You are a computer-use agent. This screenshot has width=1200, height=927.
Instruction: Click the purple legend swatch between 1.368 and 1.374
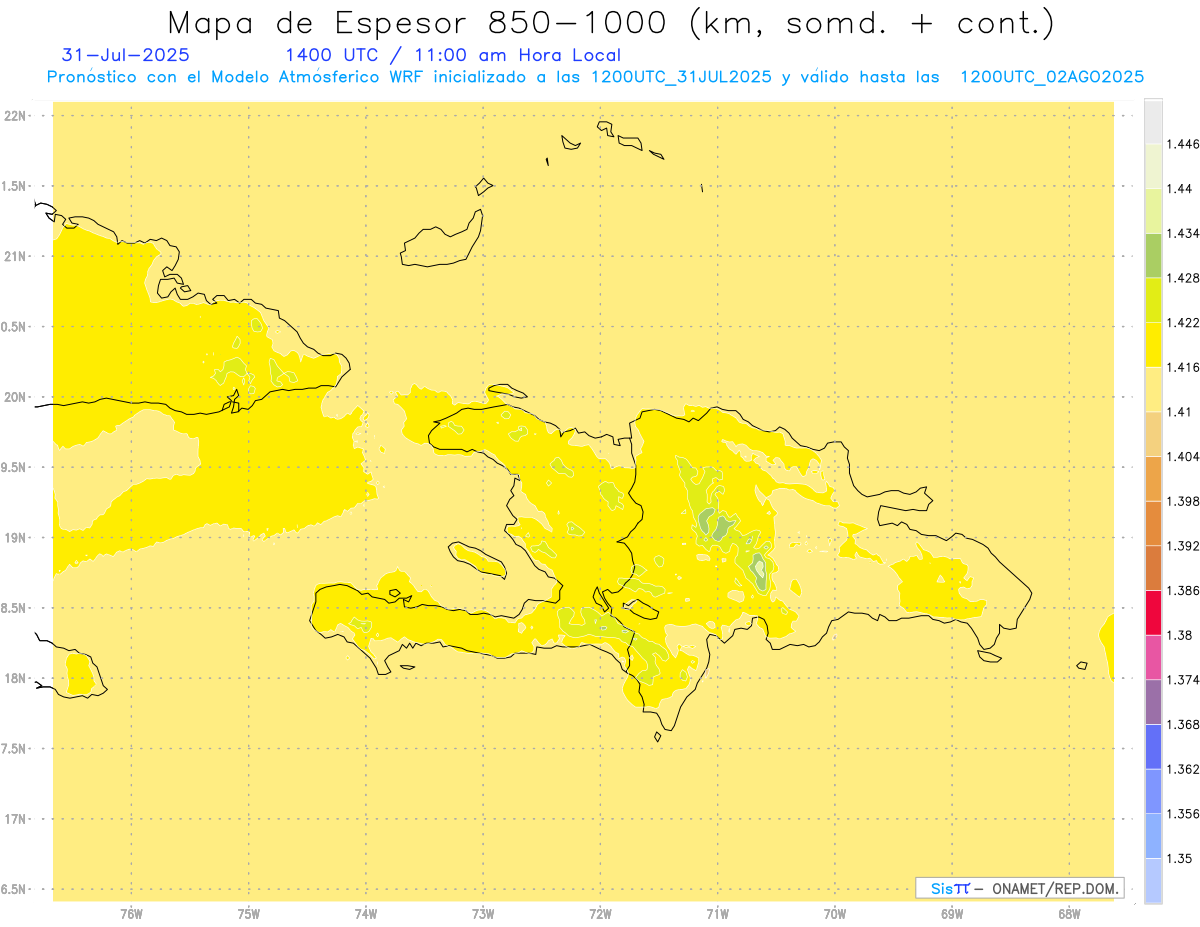pos(1153,702)
